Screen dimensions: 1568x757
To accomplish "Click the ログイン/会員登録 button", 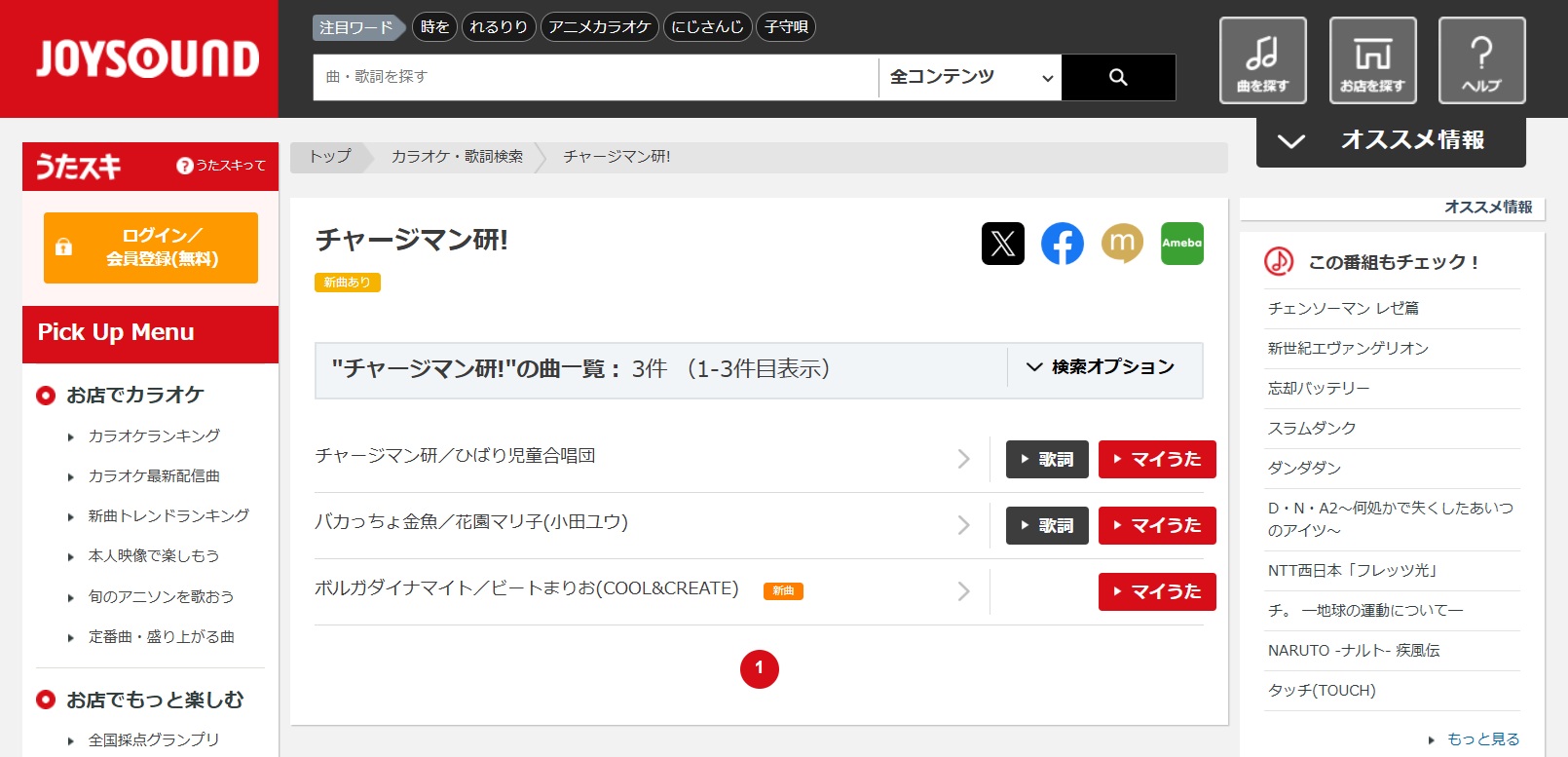I will coord(151,247).
